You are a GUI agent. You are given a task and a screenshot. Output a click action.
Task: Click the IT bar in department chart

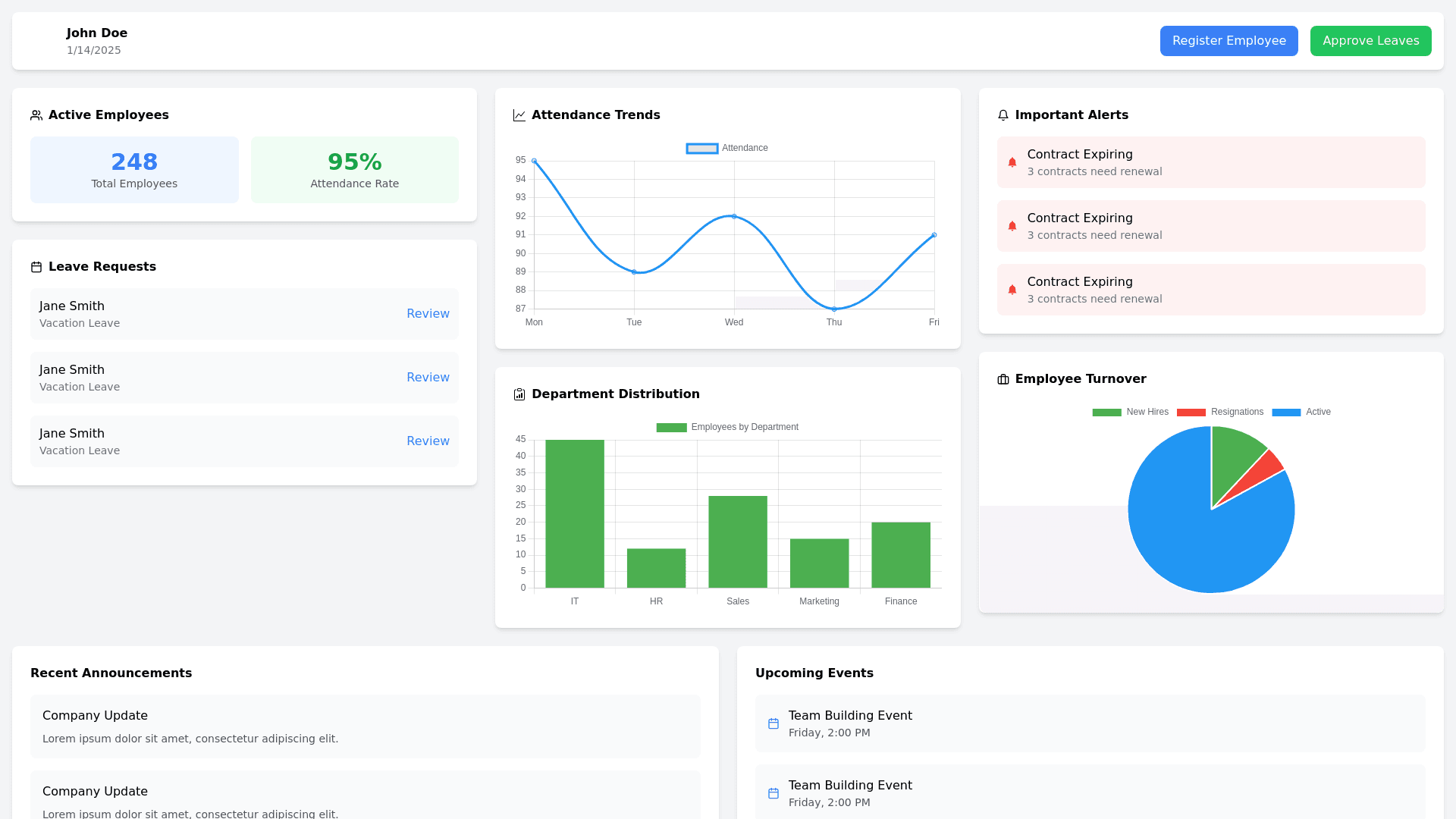tap(575, 514)
